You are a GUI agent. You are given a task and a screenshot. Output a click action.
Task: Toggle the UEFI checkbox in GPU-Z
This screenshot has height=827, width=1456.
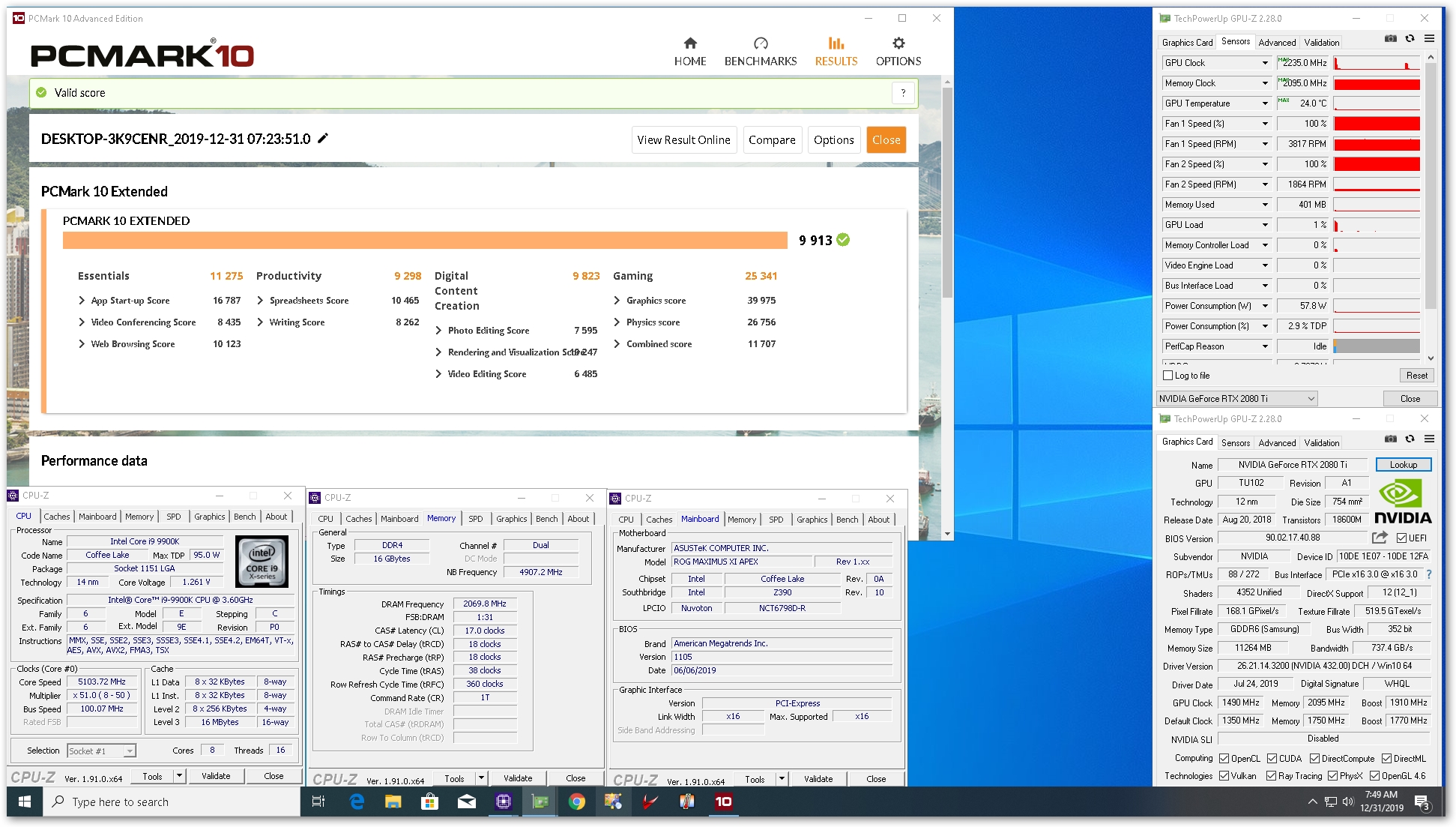(x=1401, y=538)
